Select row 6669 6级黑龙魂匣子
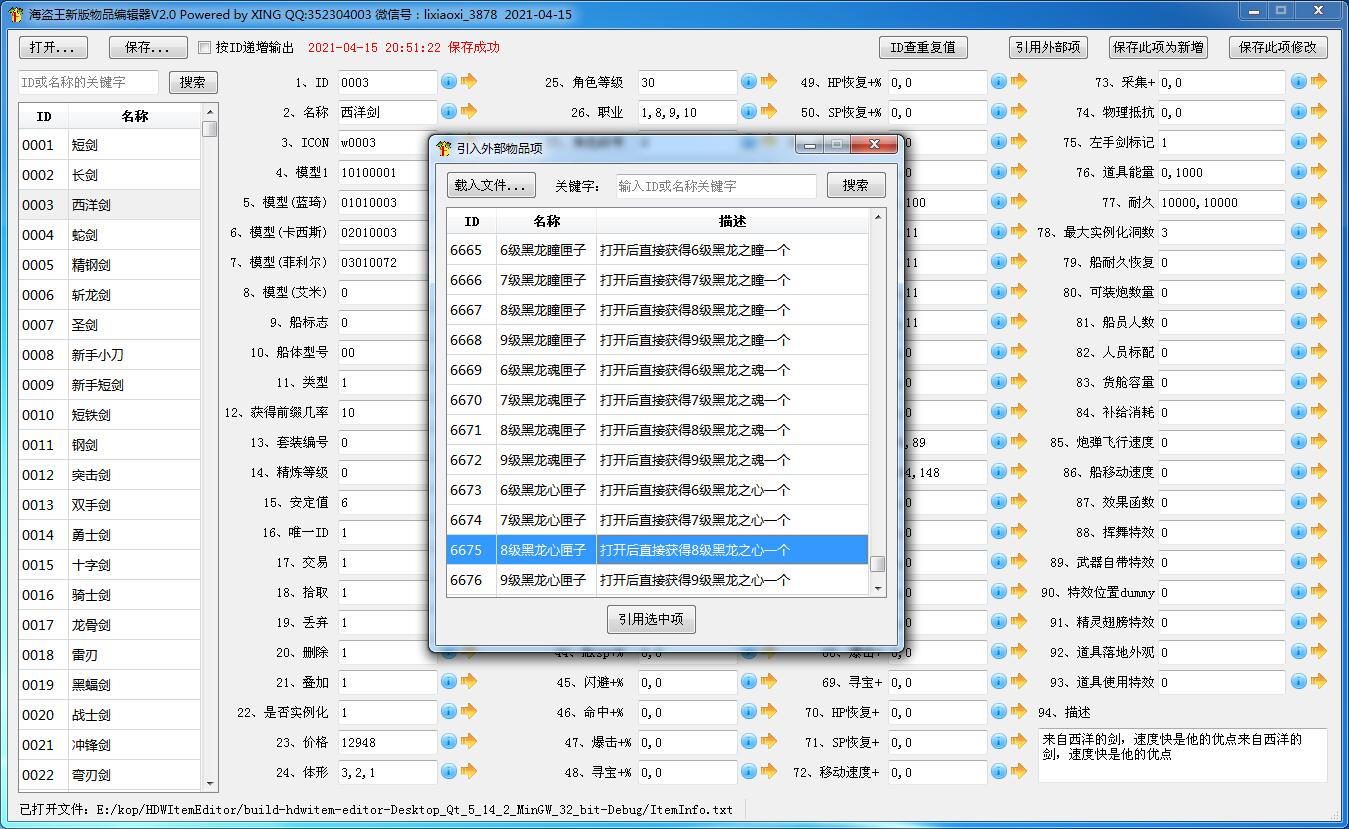The image size is (1349, 829). (x=657, y=370)
